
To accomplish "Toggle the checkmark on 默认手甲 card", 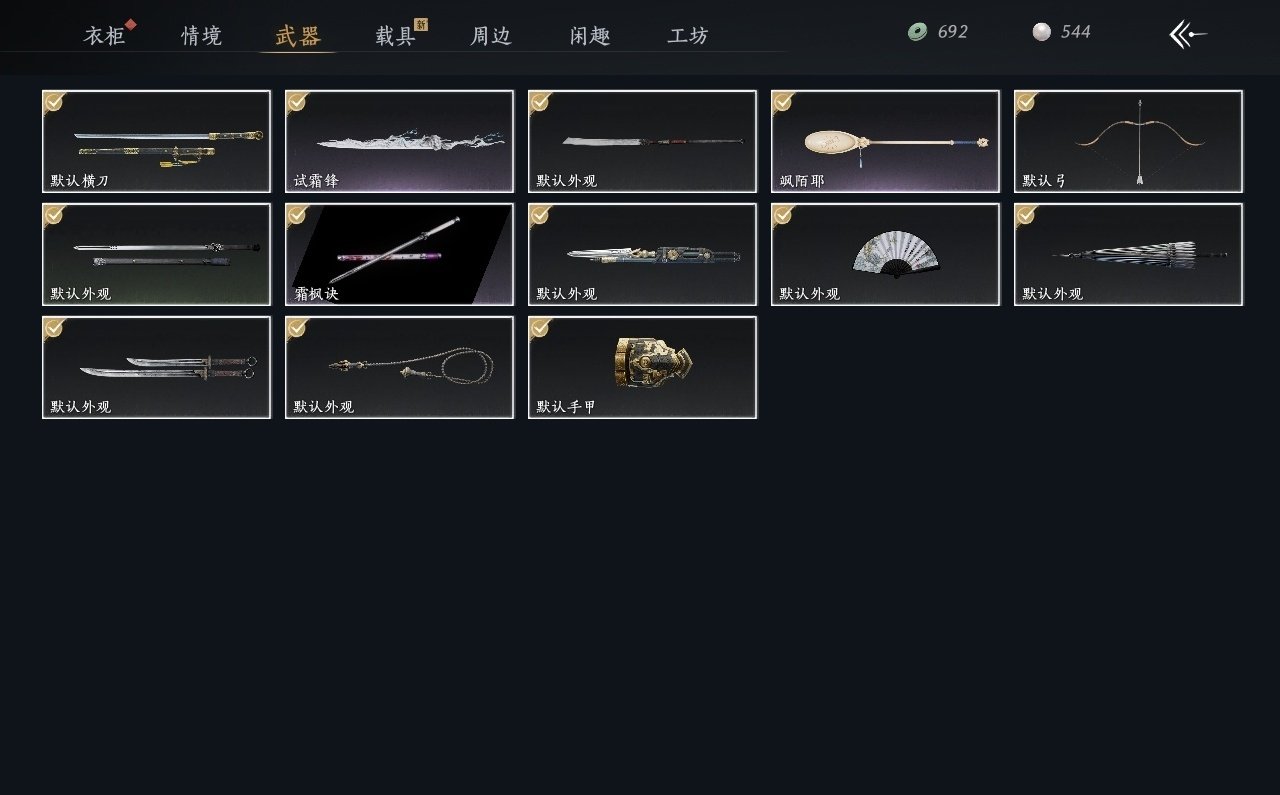I will [x=540, y=327].
